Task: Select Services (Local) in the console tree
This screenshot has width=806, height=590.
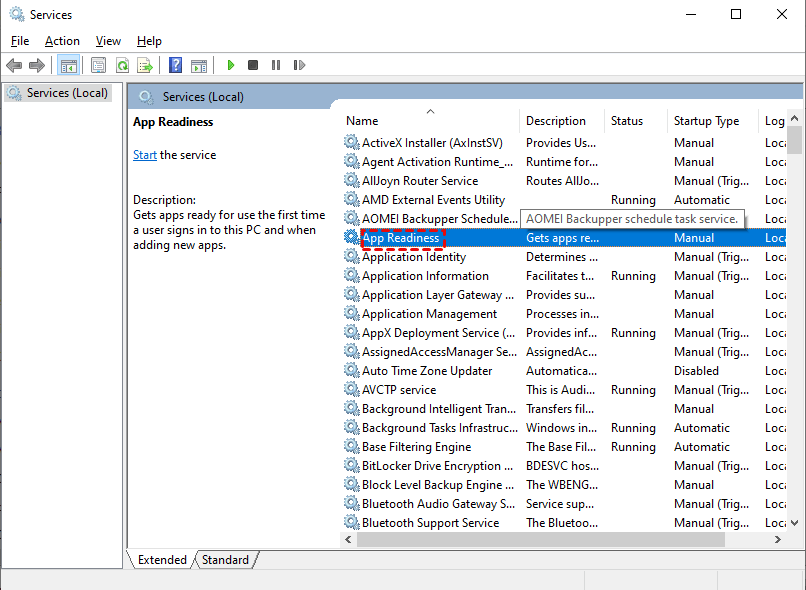Action: 67,93
